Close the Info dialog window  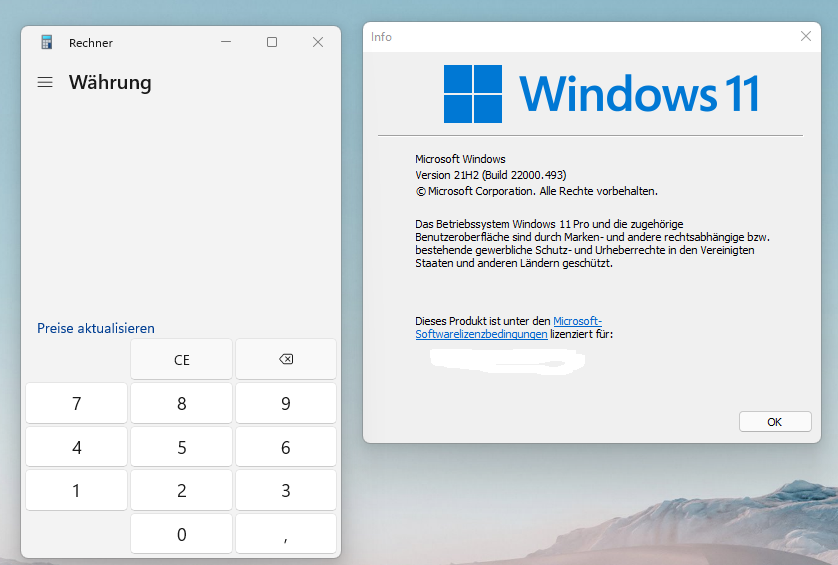tap(806, 36)
